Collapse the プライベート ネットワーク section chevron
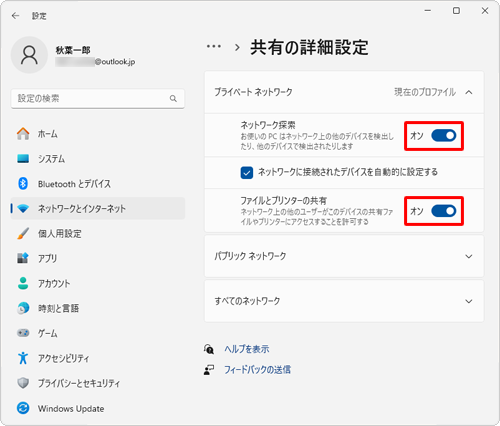This screenshot has height=426, width=500. pos(469,92)
